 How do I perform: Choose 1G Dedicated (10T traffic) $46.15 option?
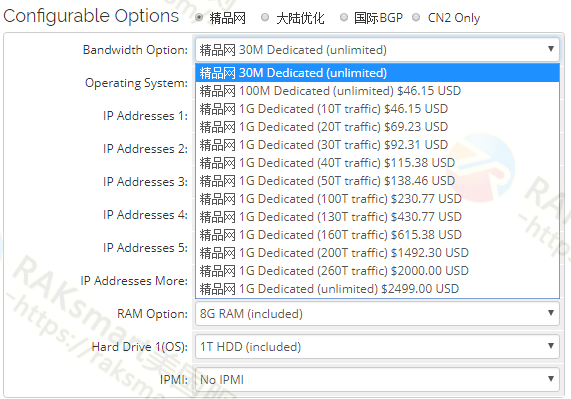(377, 109)
